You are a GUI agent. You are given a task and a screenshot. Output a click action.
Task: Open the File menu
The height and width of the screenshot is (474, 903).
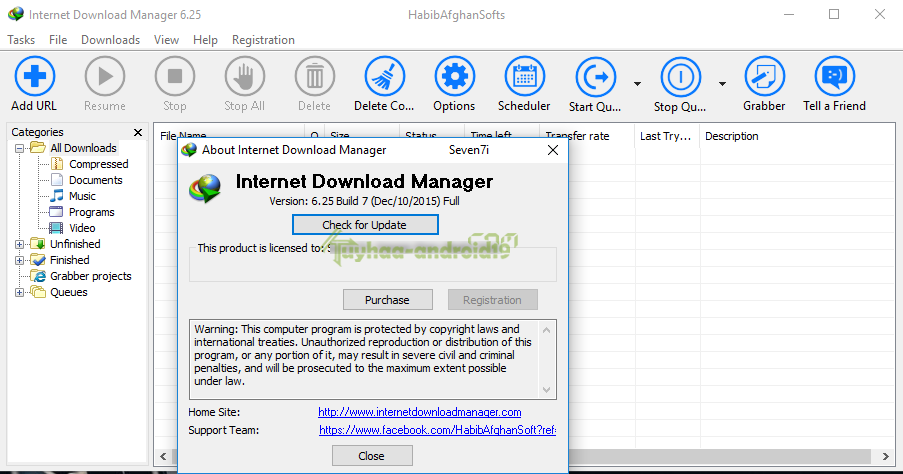[x=58, y=40]
